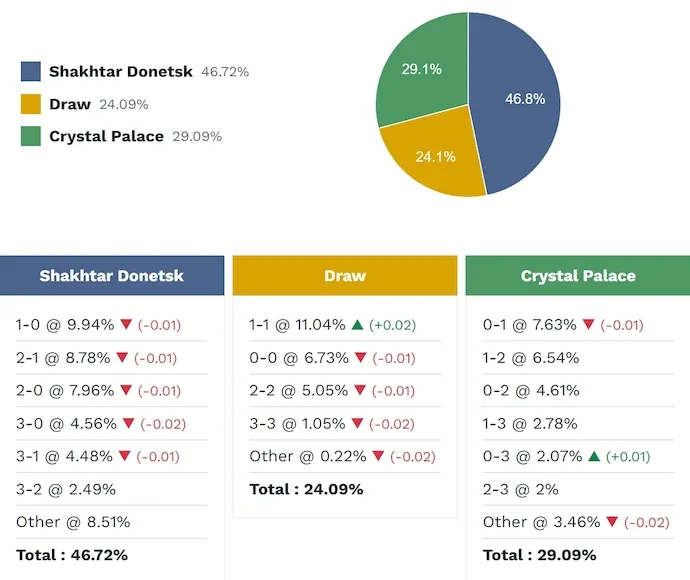Click the green Crystal Palace legend swatch

pos(31,136)
